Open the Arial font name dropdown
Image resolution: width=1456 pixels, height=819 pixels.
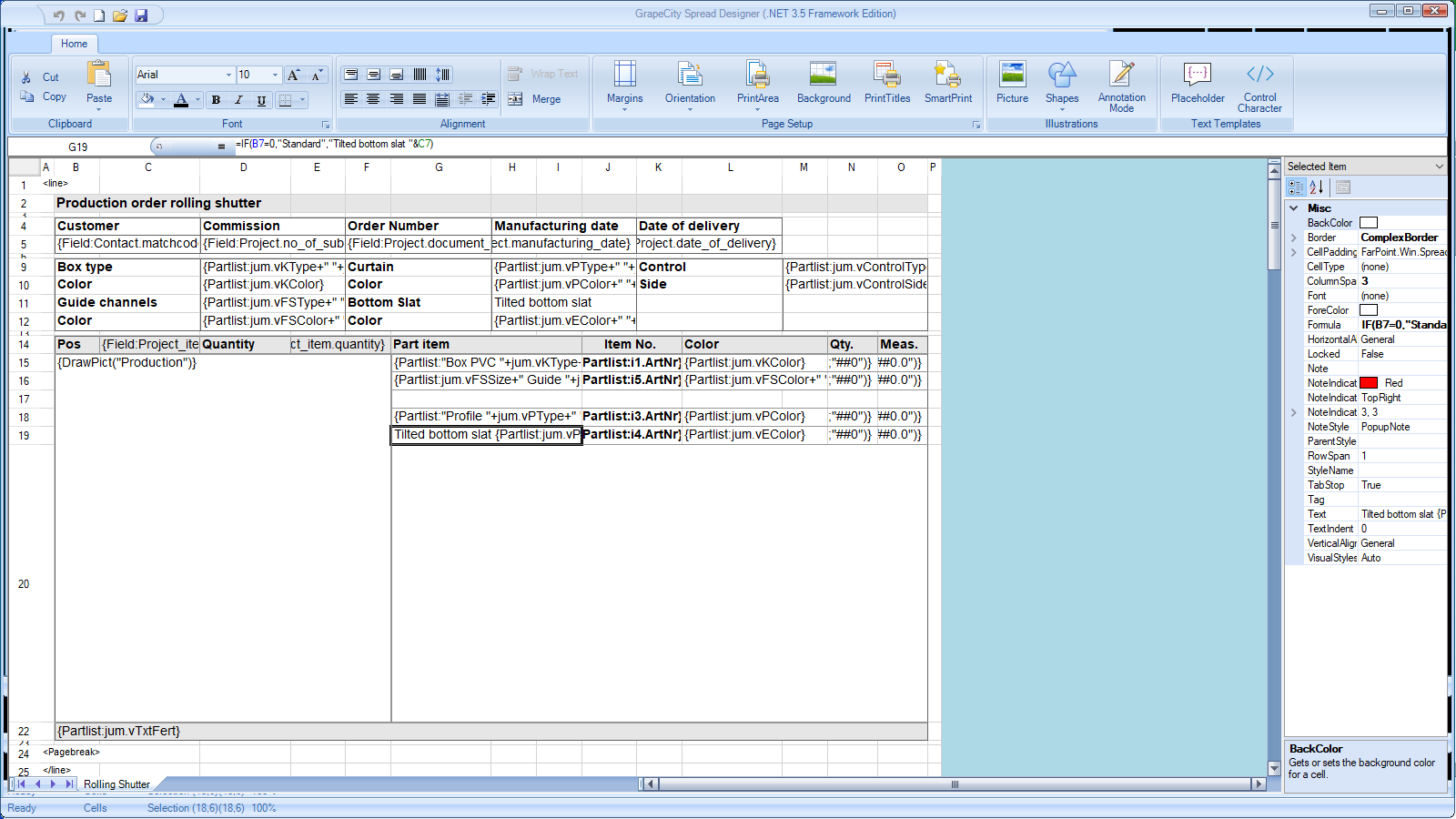[x=228, y=75]
